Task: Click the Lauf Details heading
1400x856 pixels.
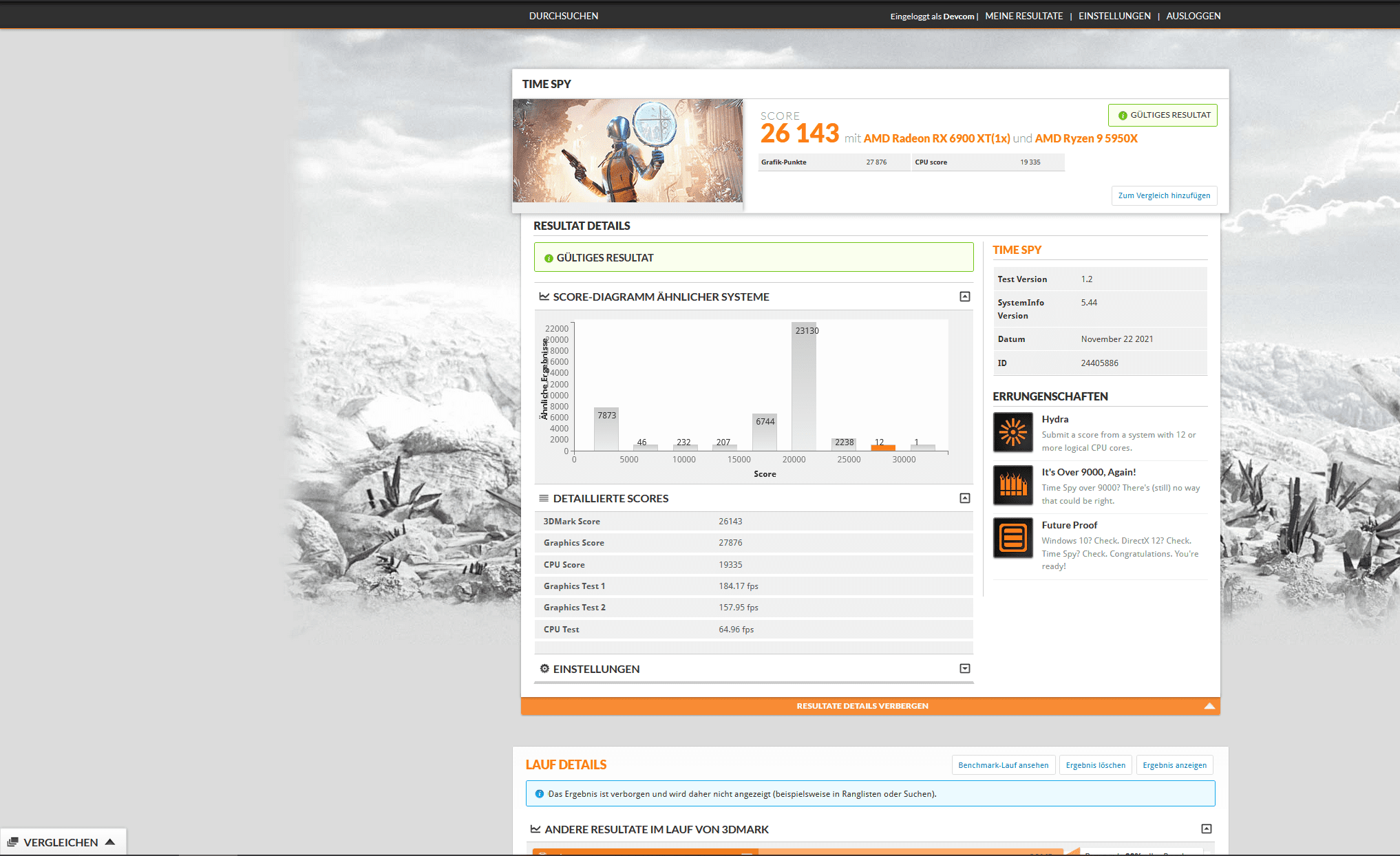Action: tap(566, 765)
